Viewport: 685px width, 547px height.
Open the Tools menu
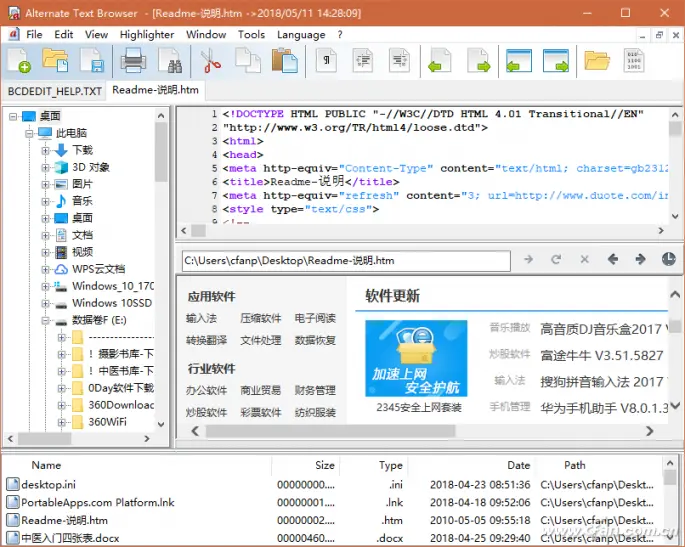(x=251, y=35)
